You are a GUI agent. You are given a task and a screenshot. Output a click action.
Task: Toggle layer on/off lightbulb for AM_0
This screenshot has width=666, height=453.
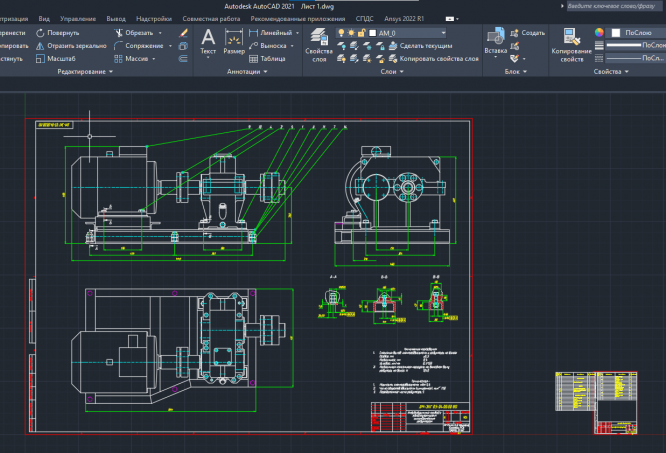(341, 32)
